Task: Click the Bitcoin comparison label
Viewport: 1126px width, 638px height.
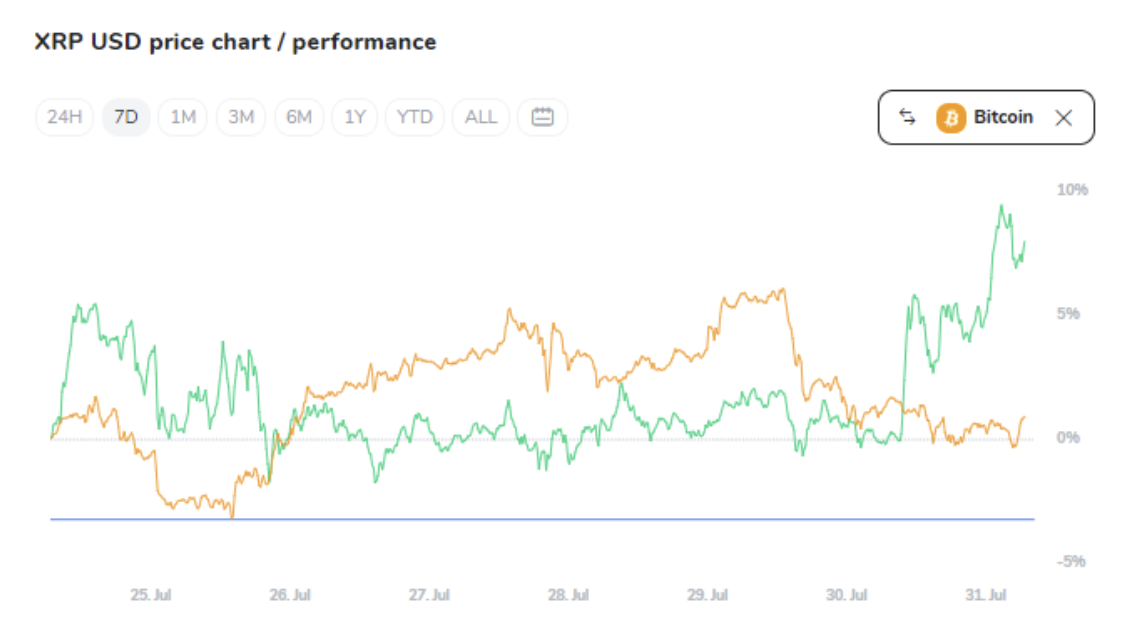Action: pyautogui.click(x=1003, y=117)
